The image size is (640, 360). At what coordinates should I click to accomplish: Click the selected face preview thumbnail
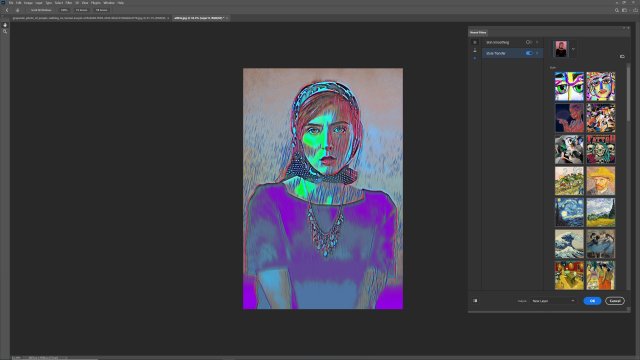(561, 49)
